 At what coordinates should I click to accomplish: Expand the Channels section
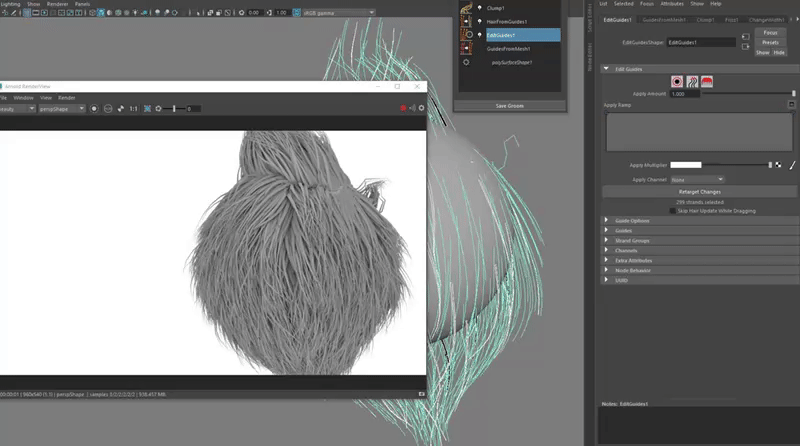606,250
